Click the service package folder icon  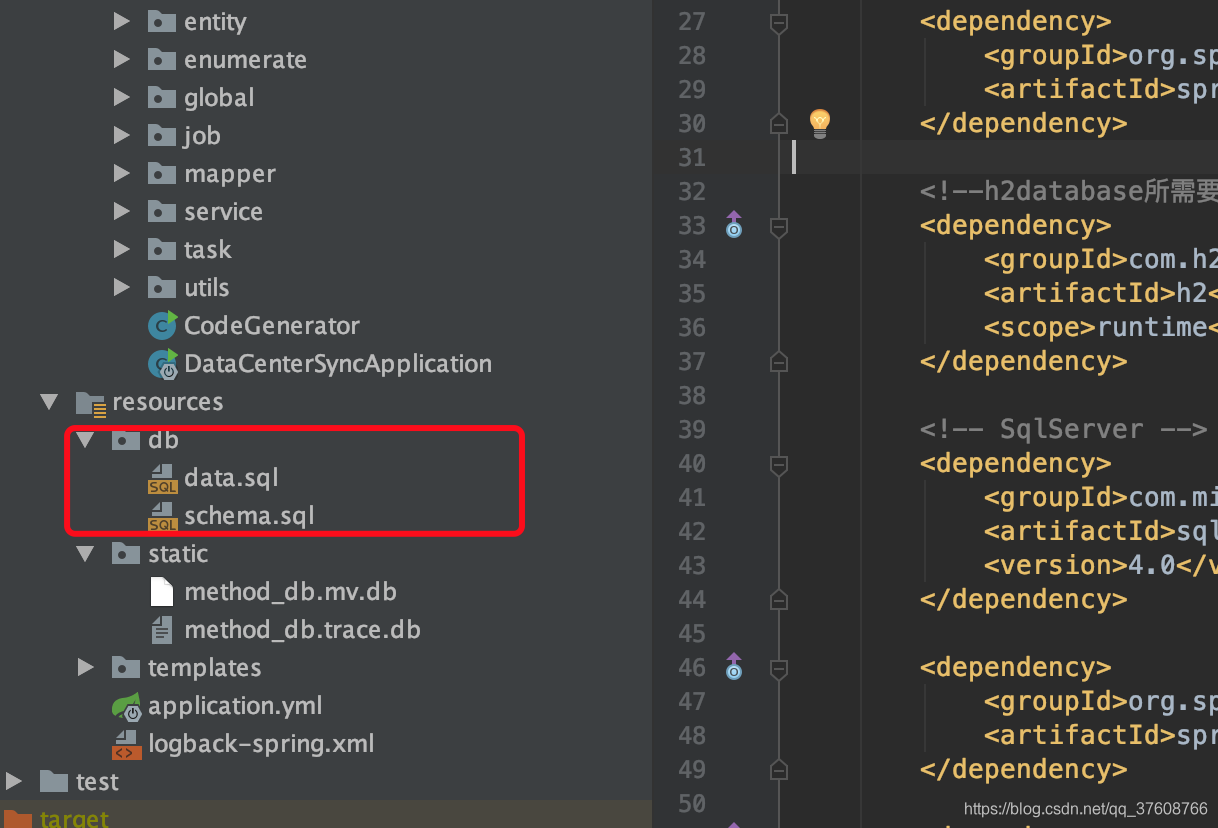[162, 211]
